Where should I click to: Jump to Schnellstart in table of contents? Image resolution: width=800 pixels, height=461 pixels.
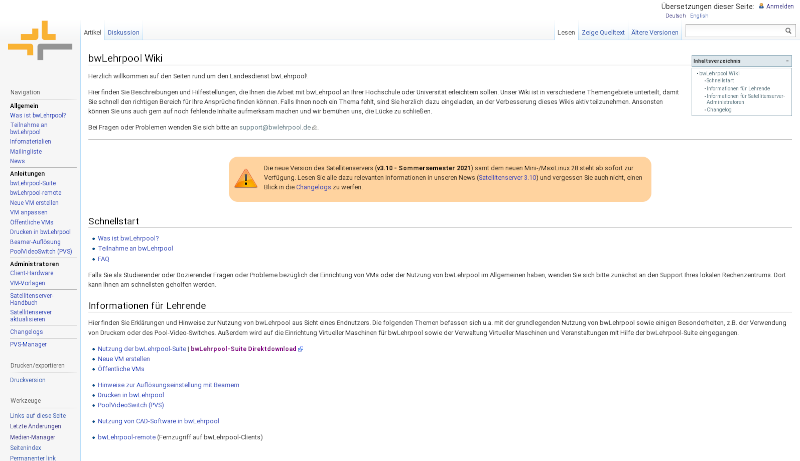pyautogui.click(x=720, y=81)
